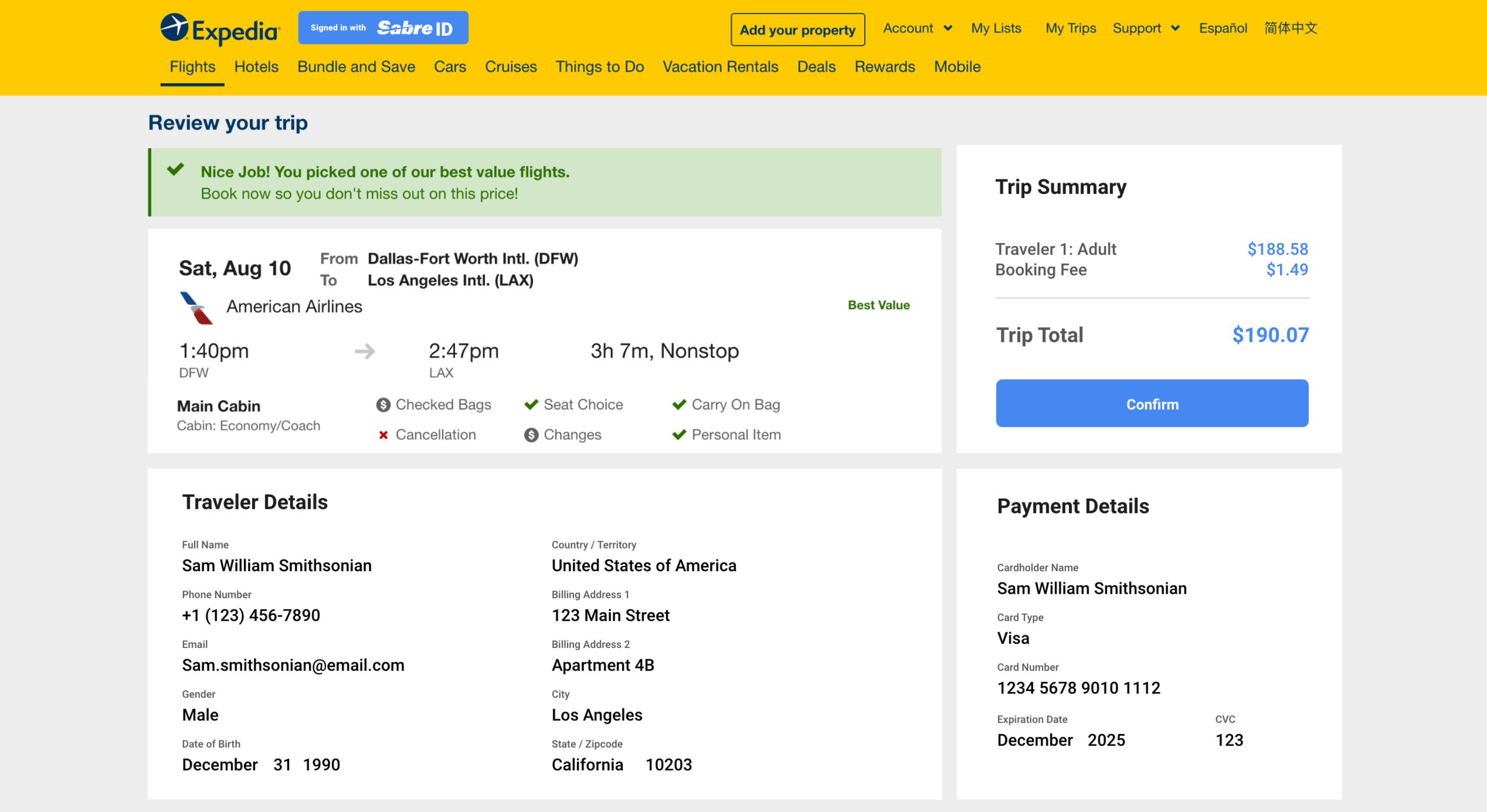Click the Trip Total amount $190.07
The height and width of the screenshot is (812, 1487).
point(1270,335)
